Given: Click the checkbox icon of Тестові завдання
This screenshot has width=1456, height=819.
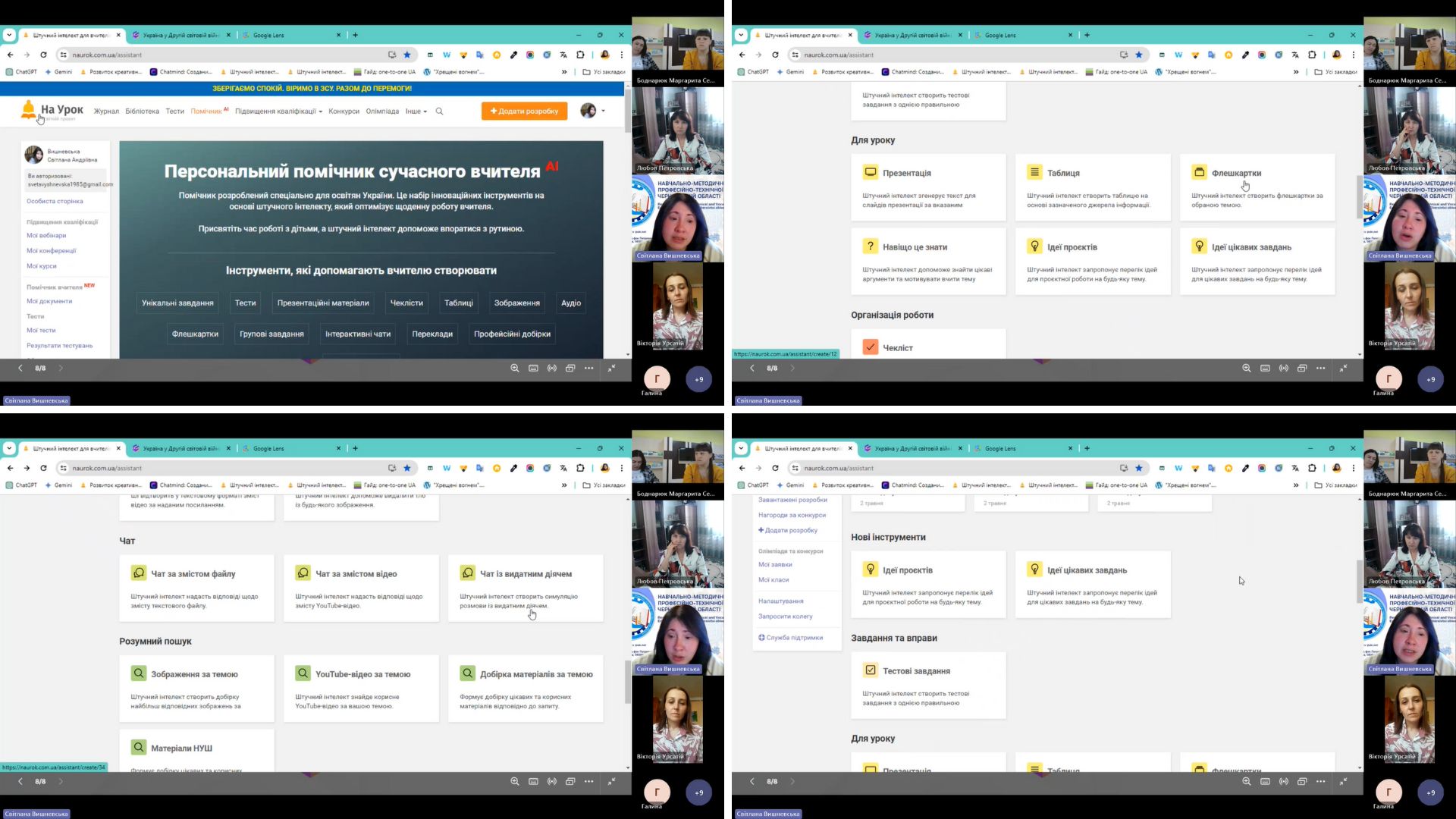Looking at the screenshot, I should coord(870,670).
